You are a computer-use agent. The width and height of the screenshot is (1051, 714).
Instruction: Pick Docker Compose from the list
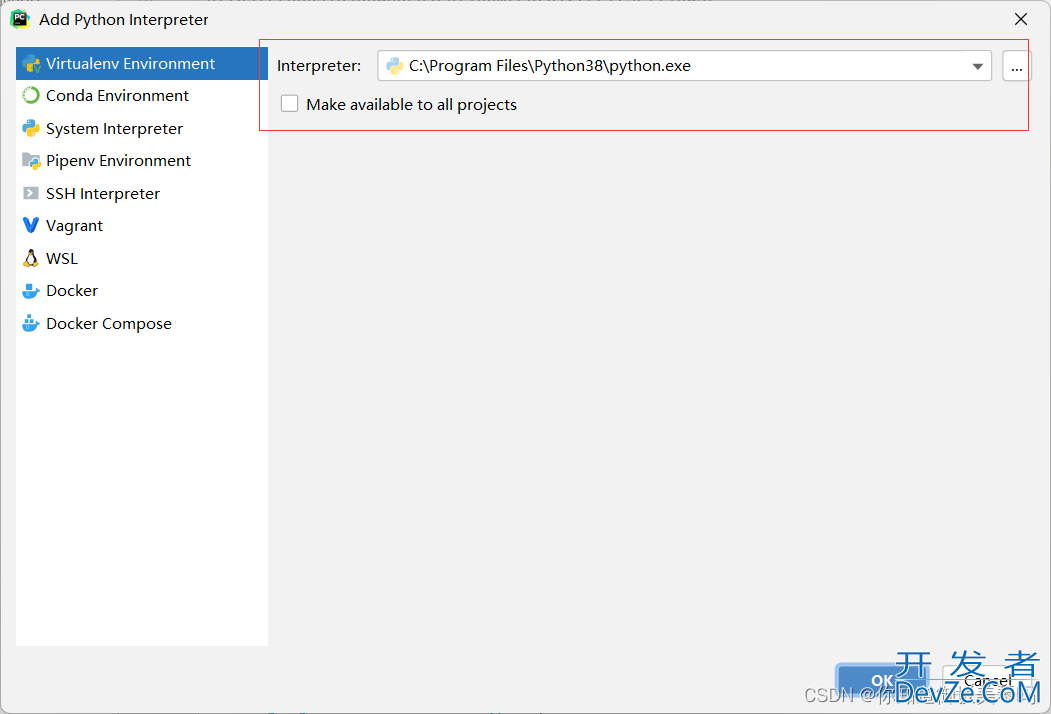click(x=142, y=324)
